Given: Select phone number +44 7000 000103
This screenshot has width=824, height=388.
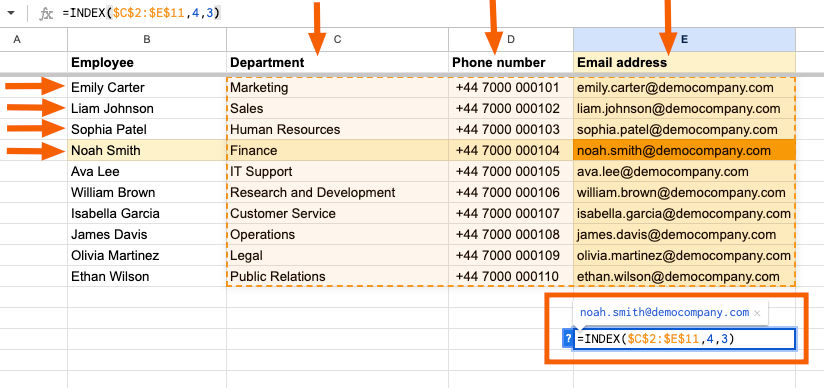Looking at the screenshot, I should coord(511,129).
